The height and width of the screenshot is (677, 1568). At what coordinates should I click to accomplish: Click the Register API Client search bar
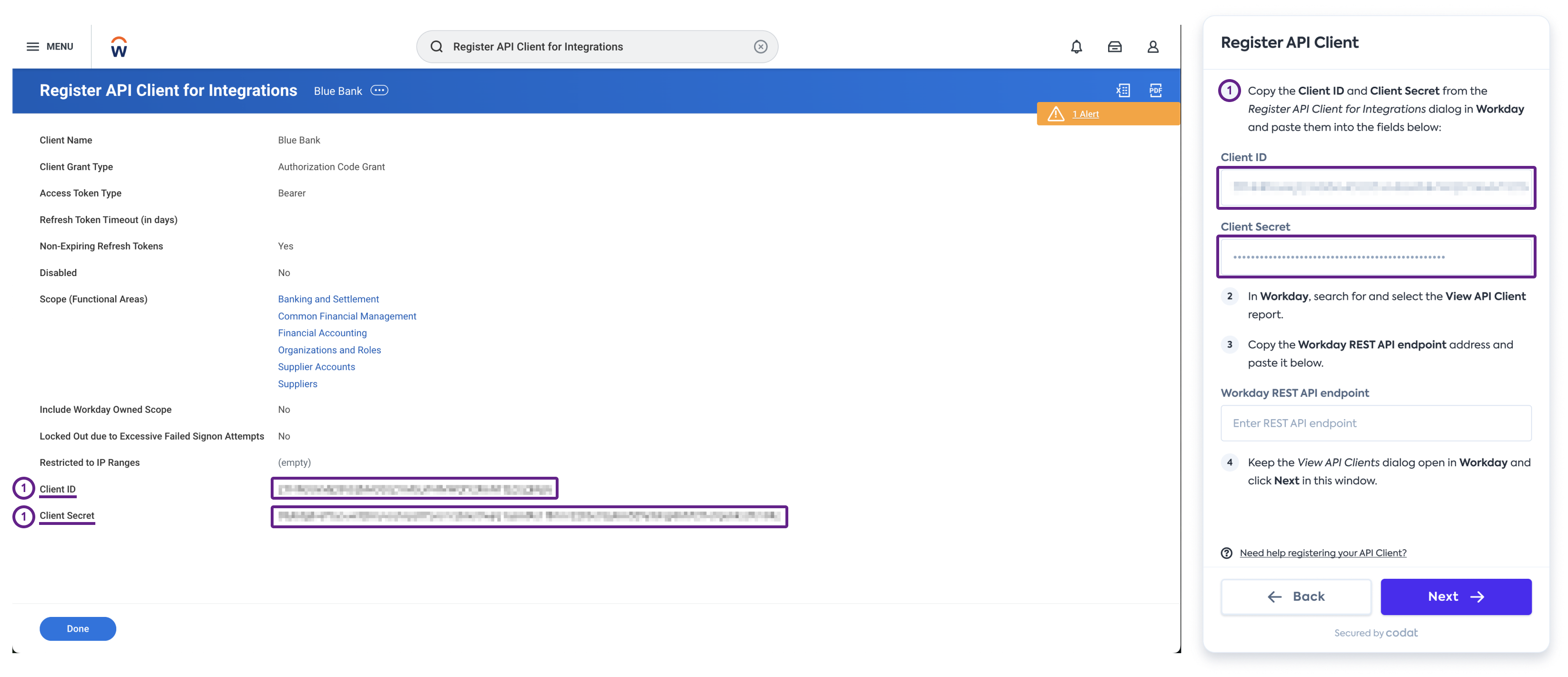[597, 46]
